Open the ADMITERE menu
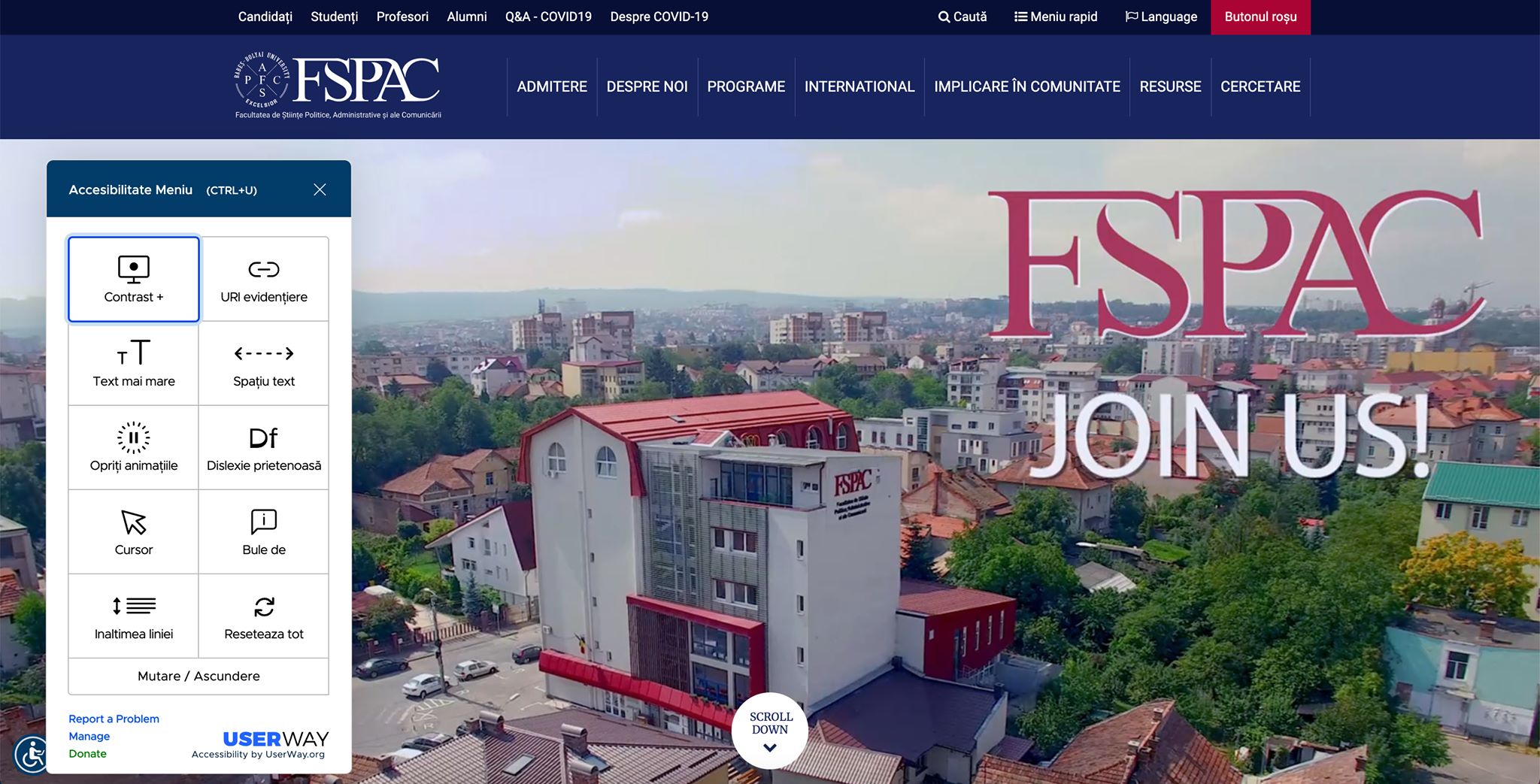Viewport: 1540px width, 784px height. click(x=552, y=86)
